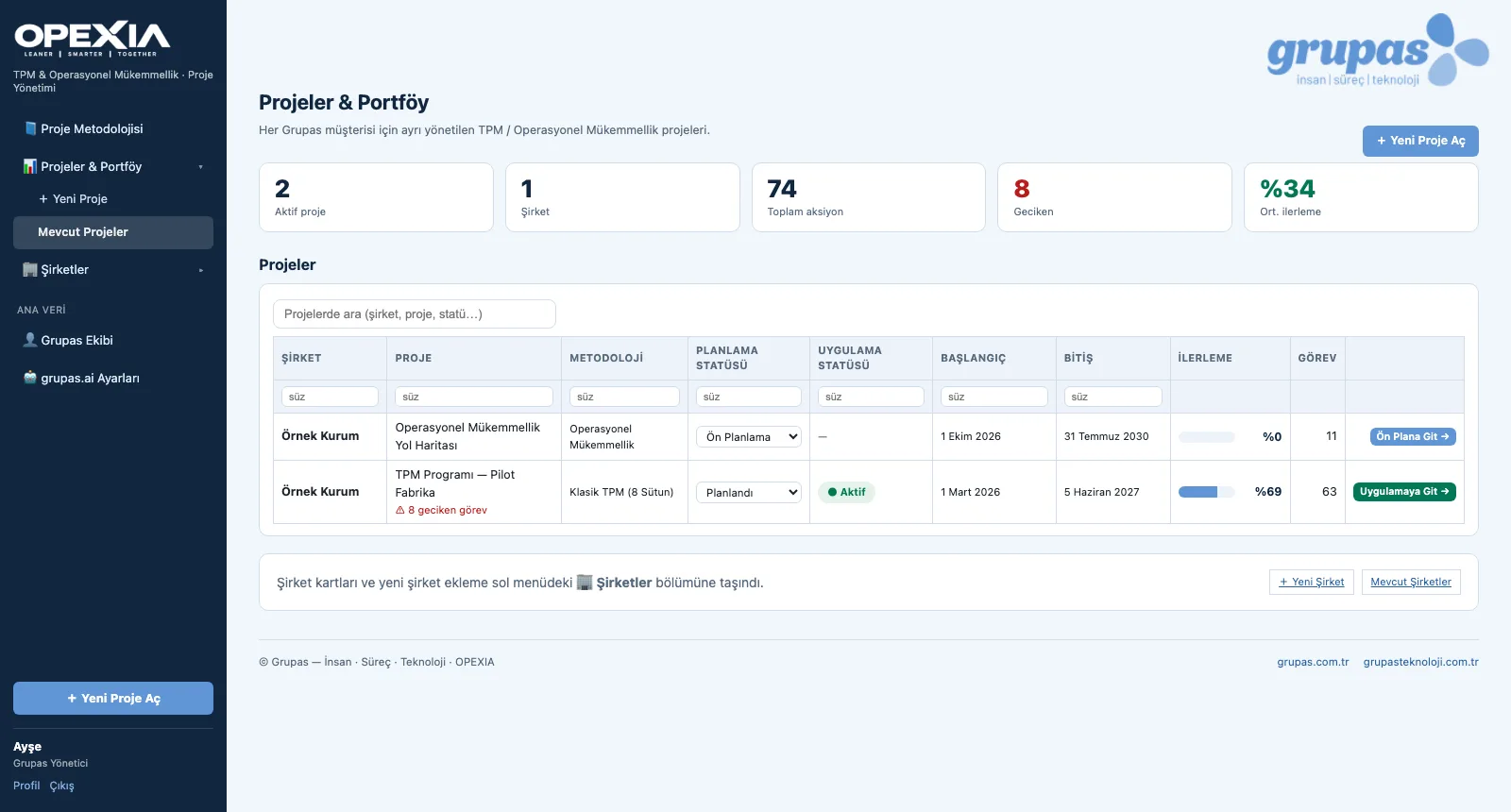Viewport: 1511px width, 812px height.
Task: Focus the PROJE column filter field
Action: [474, 397]
